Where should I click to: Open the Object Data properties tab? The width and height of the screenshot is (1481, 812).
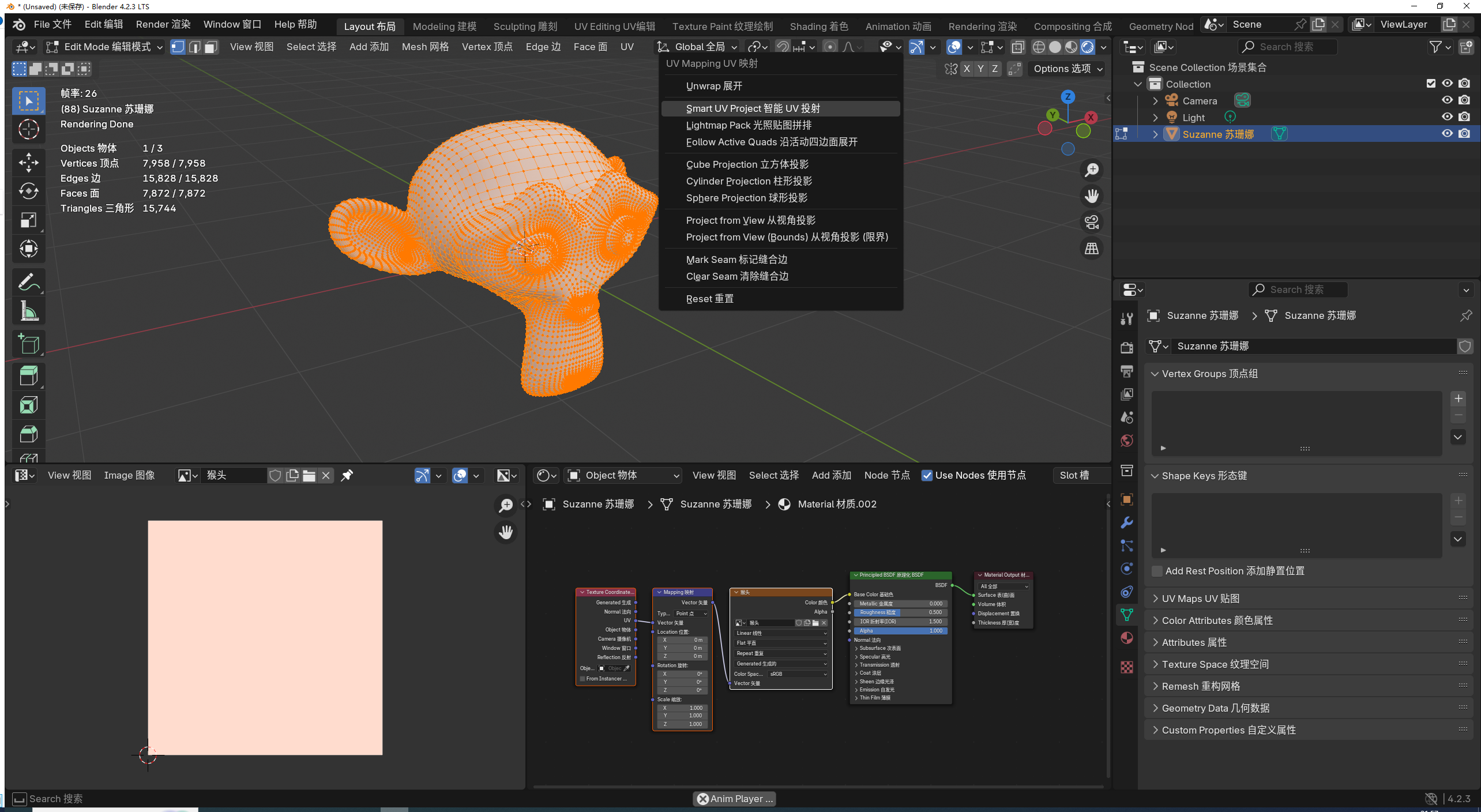[1126, 615]
